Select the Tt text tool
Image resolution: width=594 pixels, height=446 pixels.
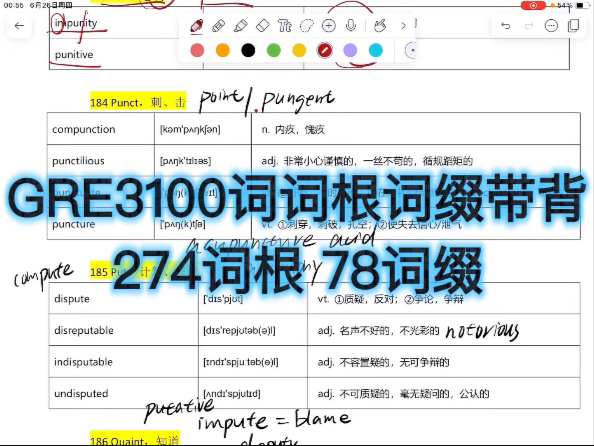coord(284,26)
